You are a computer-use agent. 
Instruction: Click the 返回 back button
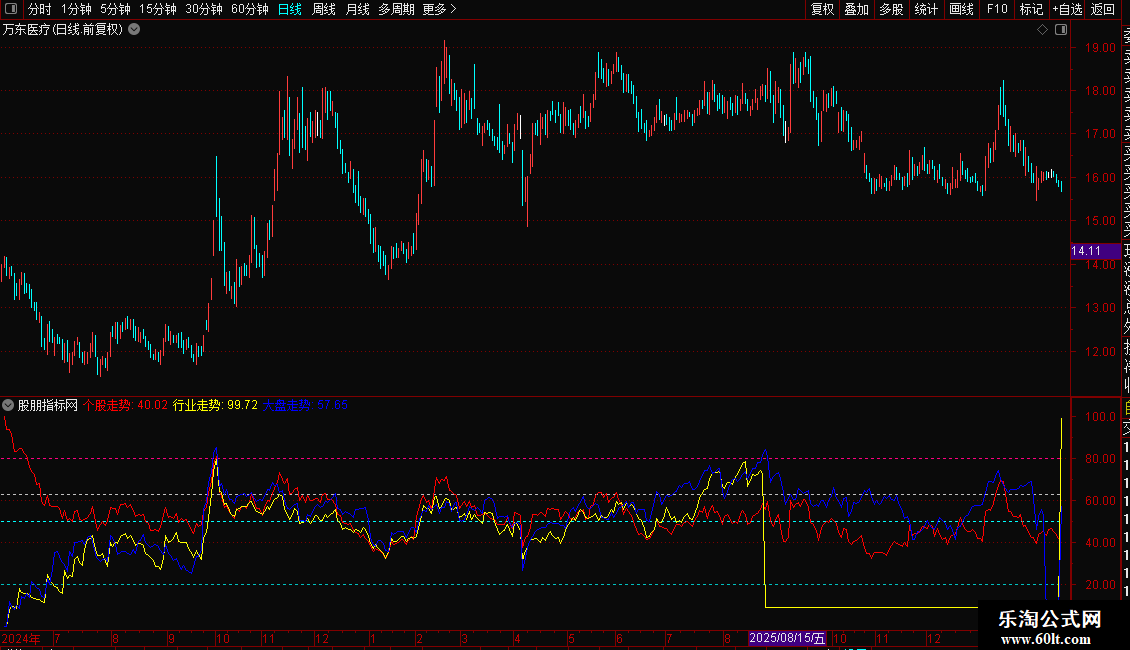[1103, 9]
